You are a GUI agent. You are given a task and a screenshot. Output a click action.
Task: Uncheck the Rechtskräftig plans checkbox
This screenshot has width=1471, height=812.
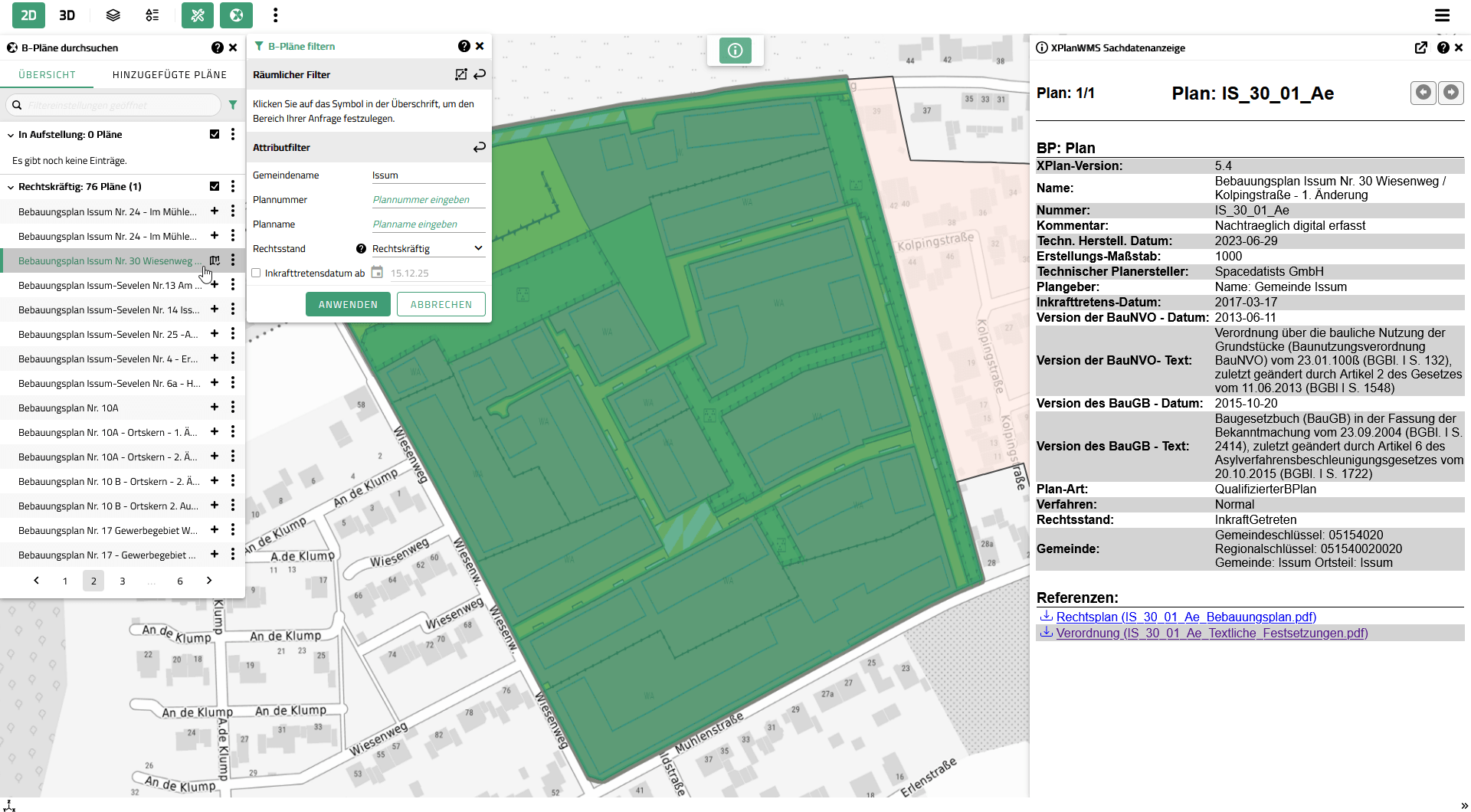(x=215, y=186)
